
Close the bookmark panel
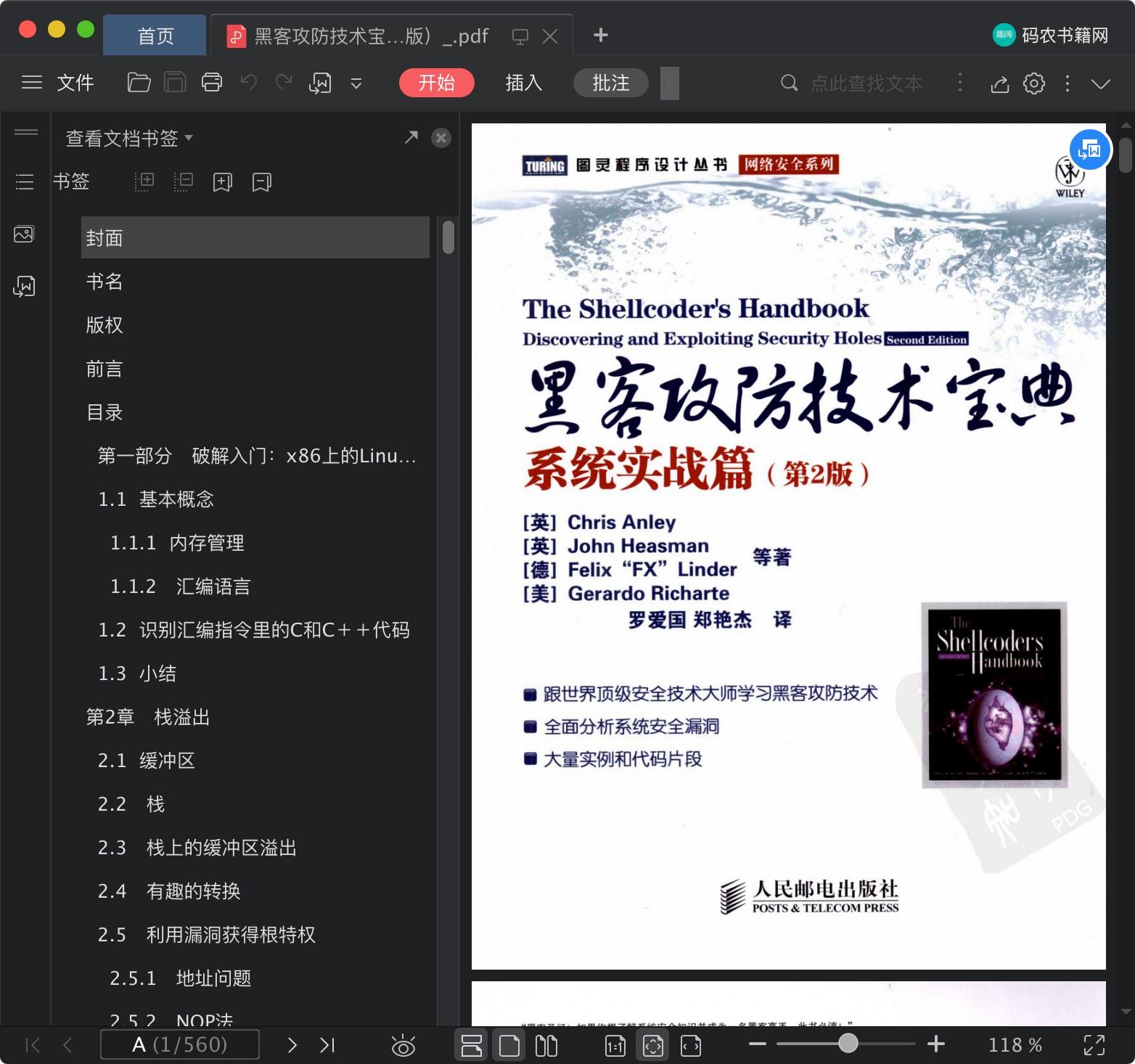441,138
